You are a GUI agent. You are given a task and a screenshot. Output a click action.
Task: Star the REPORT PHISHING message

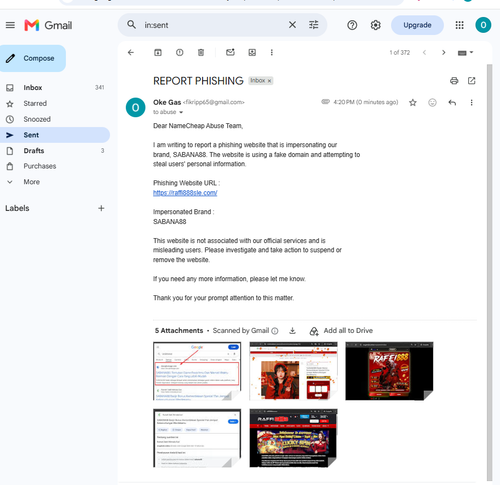tap(413, 102)
